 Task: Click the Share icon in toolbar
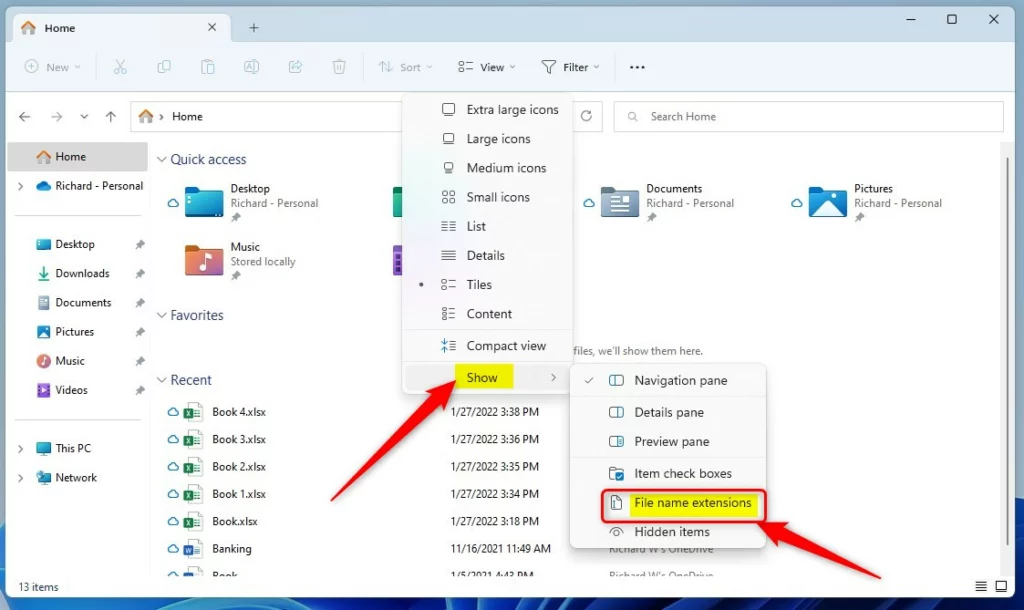296,67
